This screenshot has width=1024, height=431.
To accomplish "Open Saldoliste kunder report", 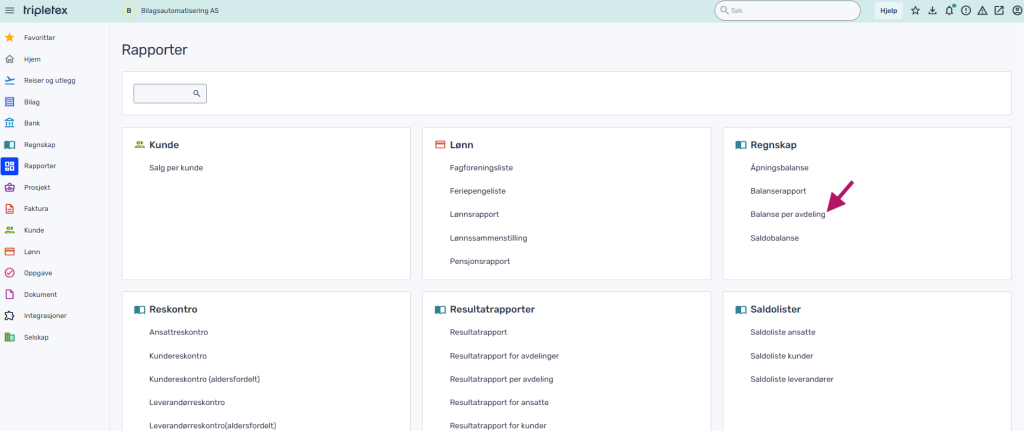I will [x=782, y=356].
